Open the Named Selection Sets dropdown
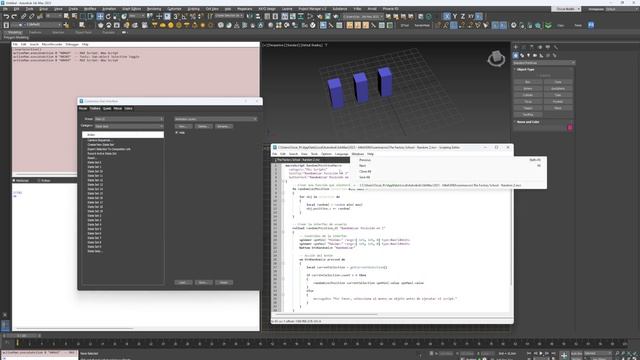Image resolution: width=640 pixels, height=360 pixels. (x=229, y=16)
